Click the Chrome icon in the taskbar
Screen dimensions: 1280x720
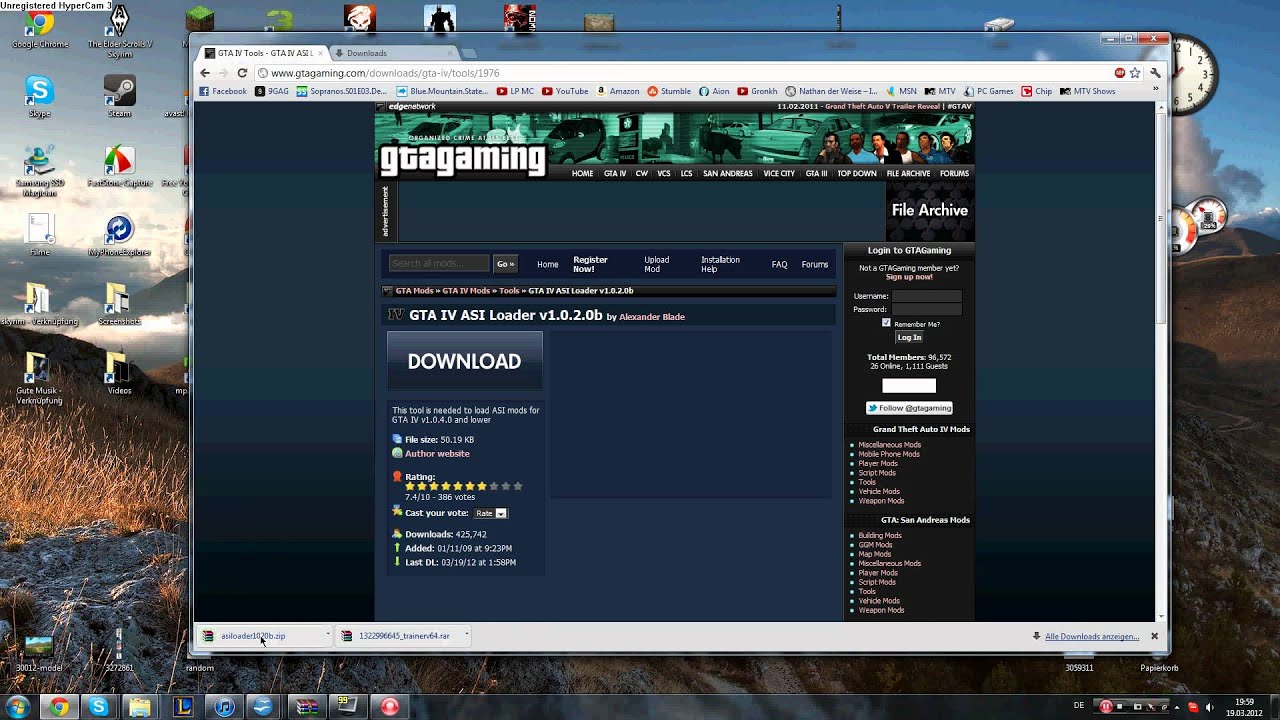pyautogui.click(x=59, y=707)
